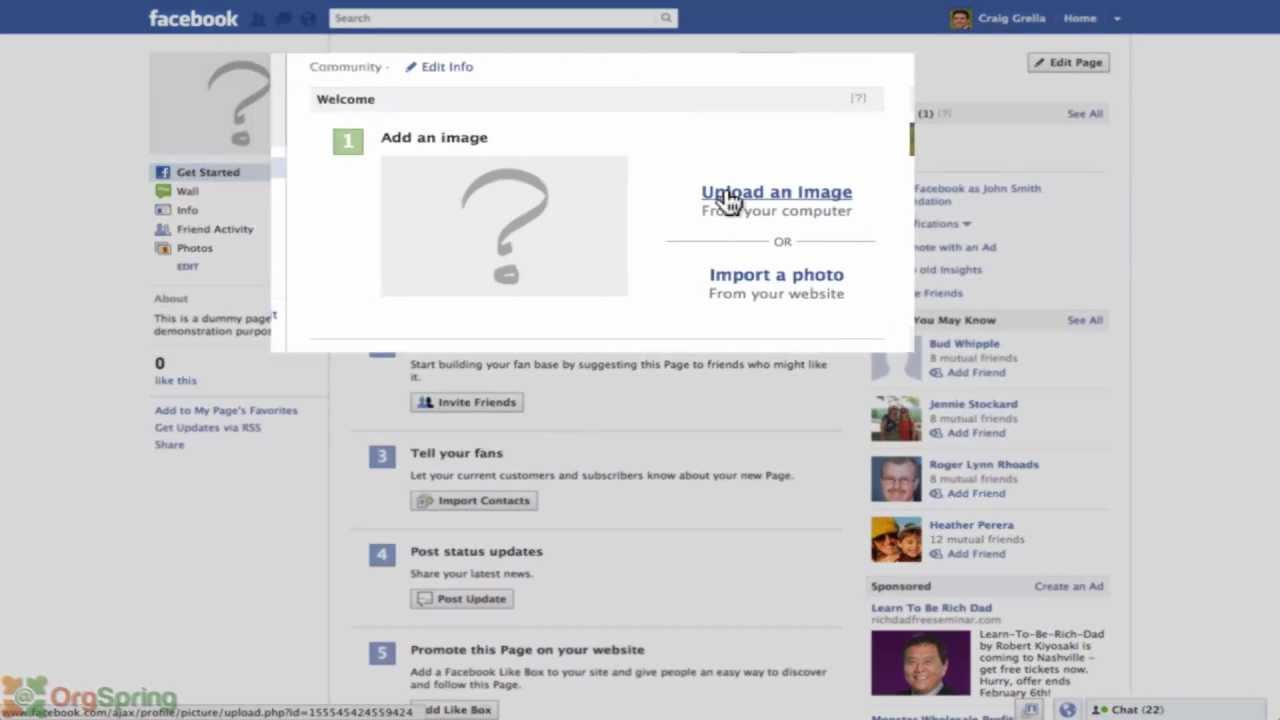Click the Post Update button
Image resolution: width=1280 pixels, height=720 pixels.
pos(462,598)
